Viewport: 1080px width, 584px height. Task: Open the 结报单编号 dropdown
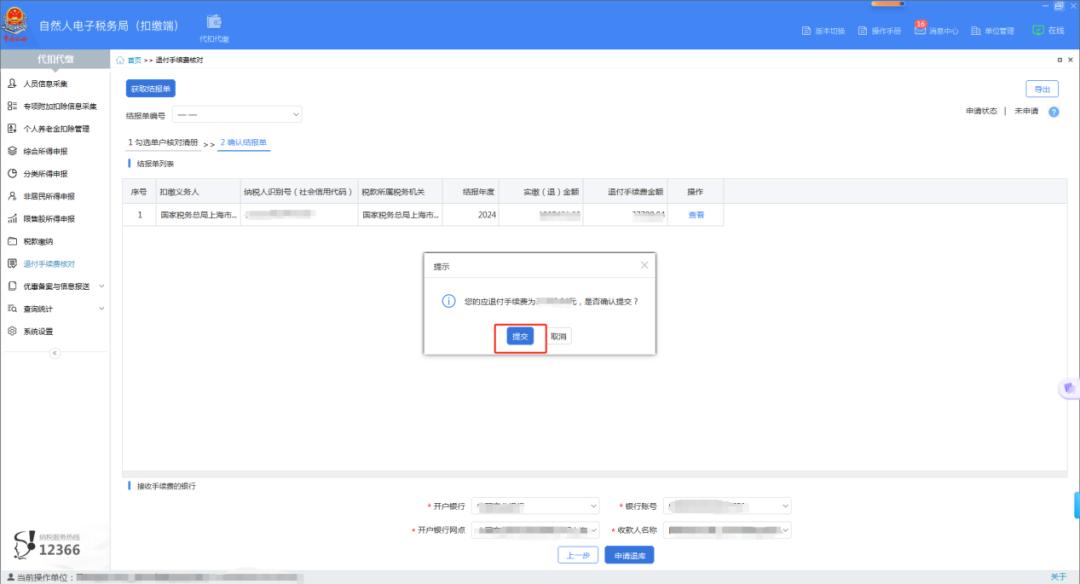(237, 115)
